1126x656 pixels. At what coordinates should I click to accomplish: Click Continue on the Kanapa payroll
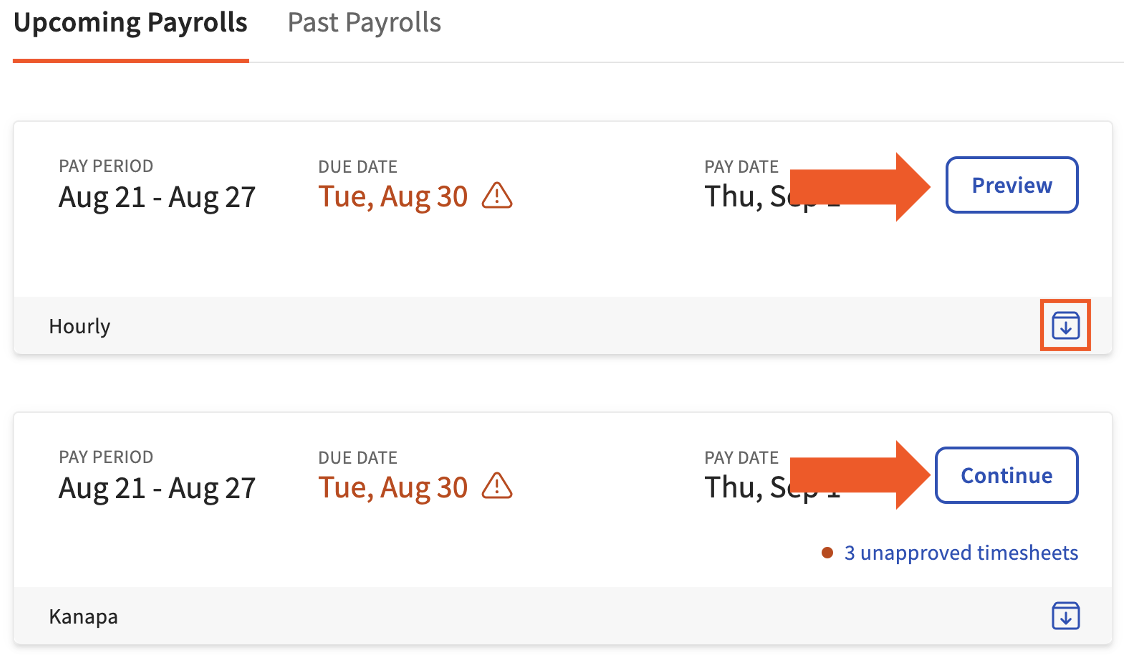1006,475
